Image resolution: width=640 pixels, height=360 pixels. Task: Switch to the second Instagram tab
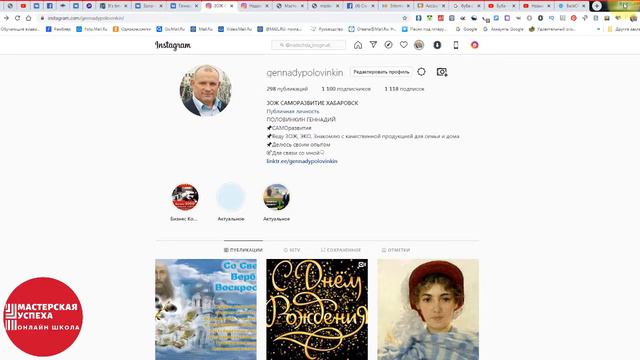[254, 6]
